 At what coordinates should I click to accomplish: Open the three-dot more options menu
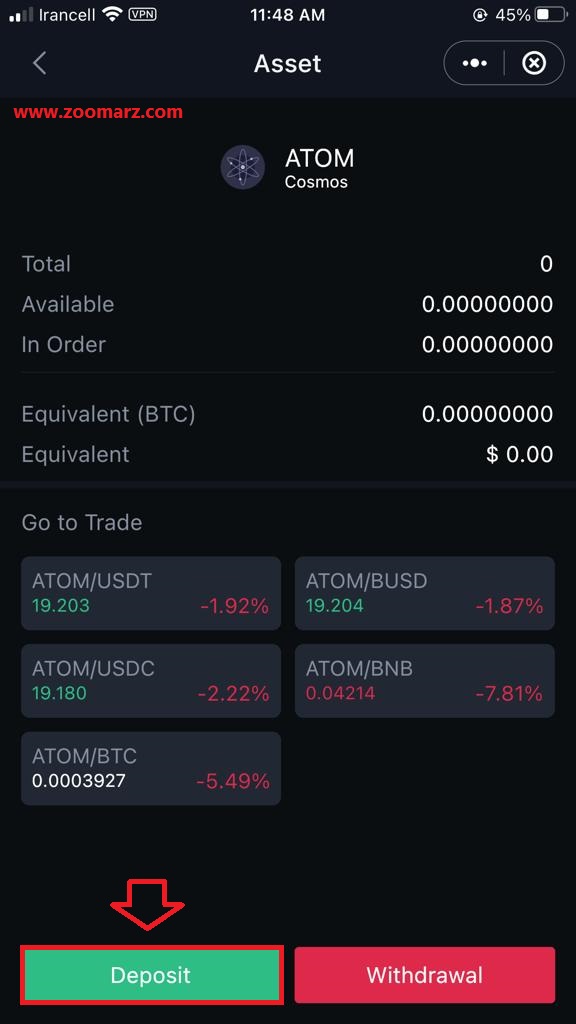pos(474,63)
